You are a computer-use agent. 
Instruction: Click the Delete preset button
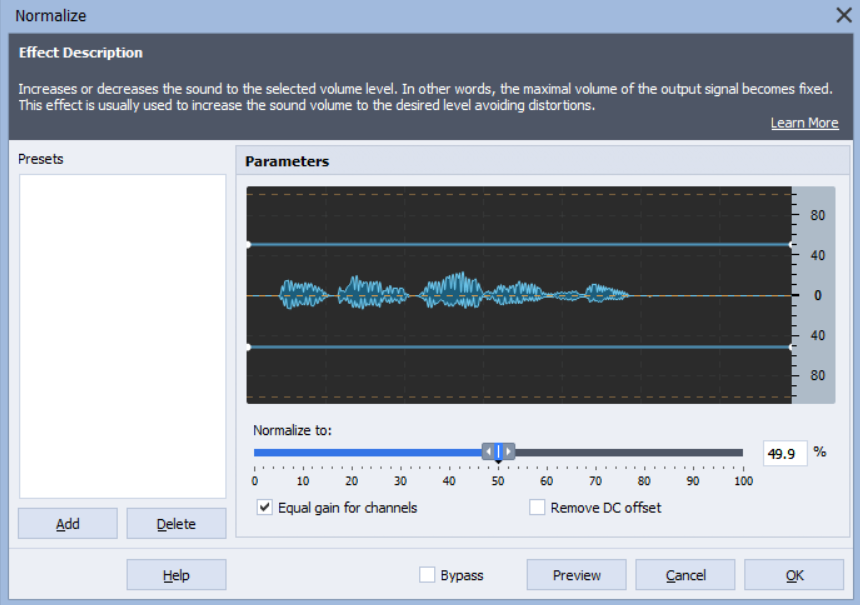click(x=176, y=523)
